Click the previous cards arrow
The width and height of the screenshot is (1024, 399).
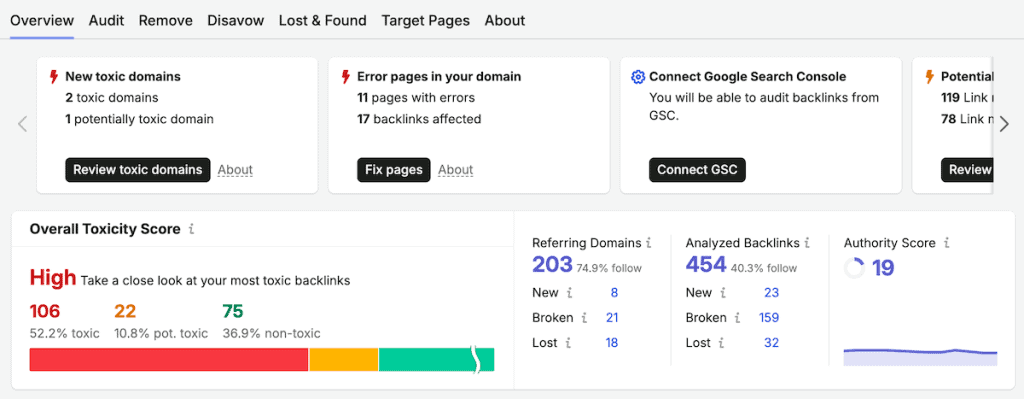[22, 124]
